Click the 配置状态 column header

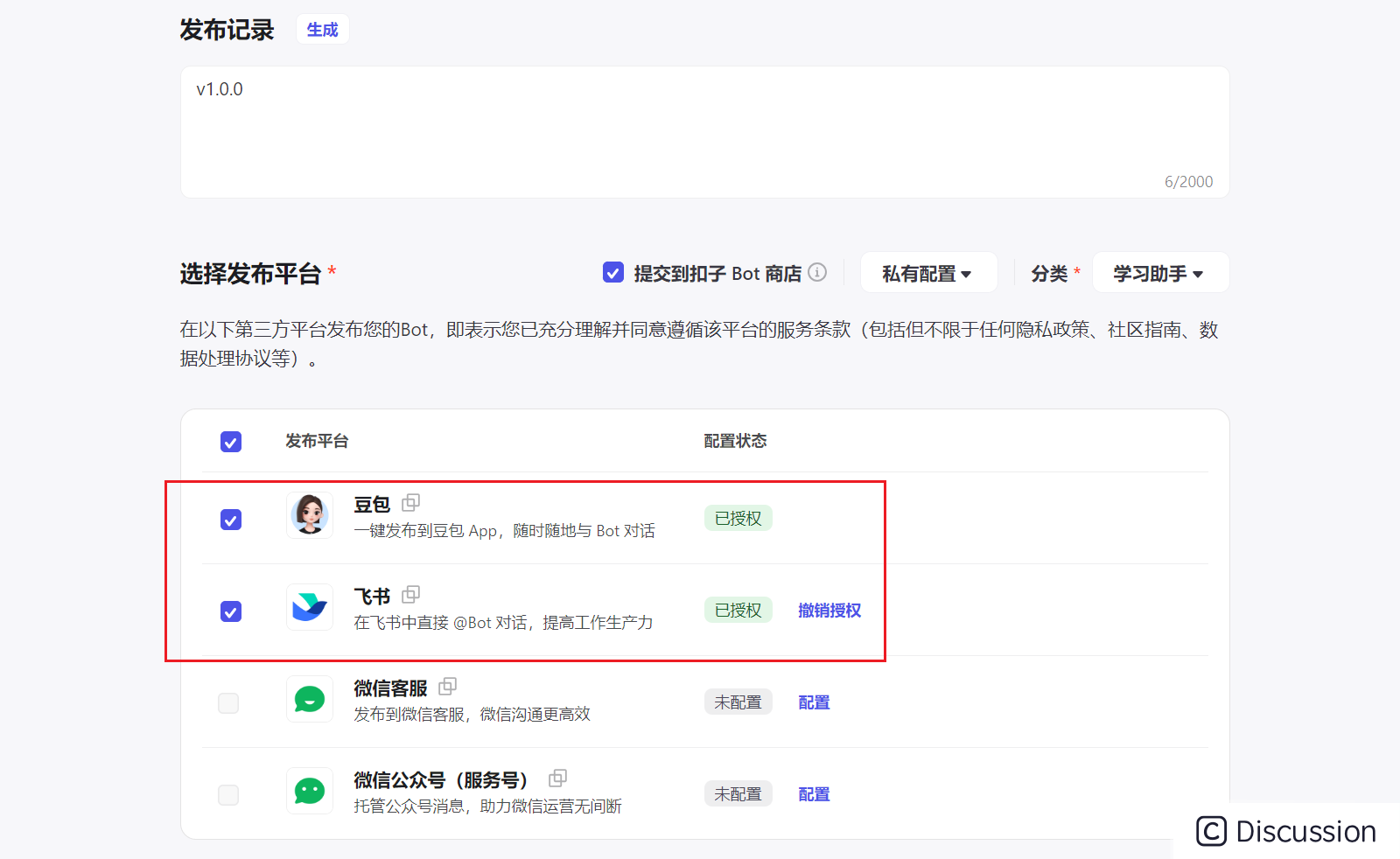[735, 441]
